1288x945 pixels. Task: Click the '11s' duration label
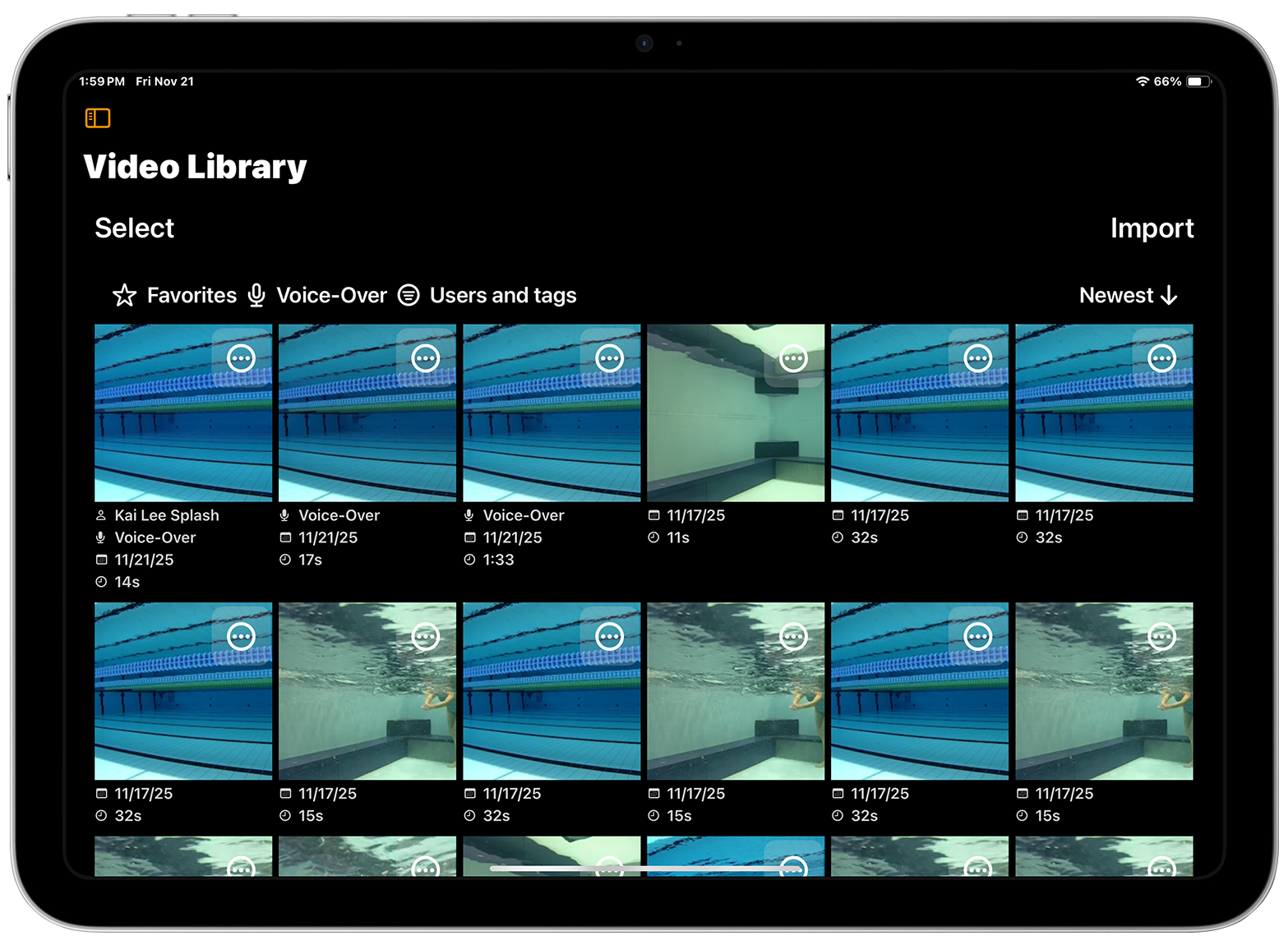[678, 537]
